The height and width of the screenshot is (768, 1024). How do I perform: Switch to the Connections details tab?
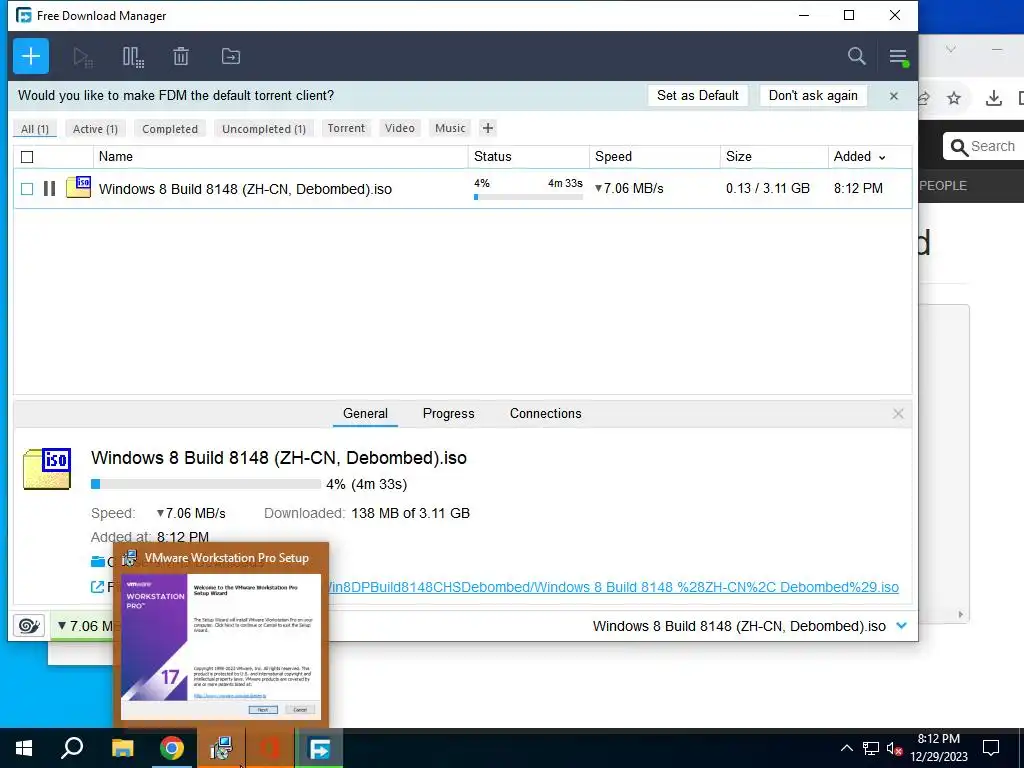tap(545, 413)
